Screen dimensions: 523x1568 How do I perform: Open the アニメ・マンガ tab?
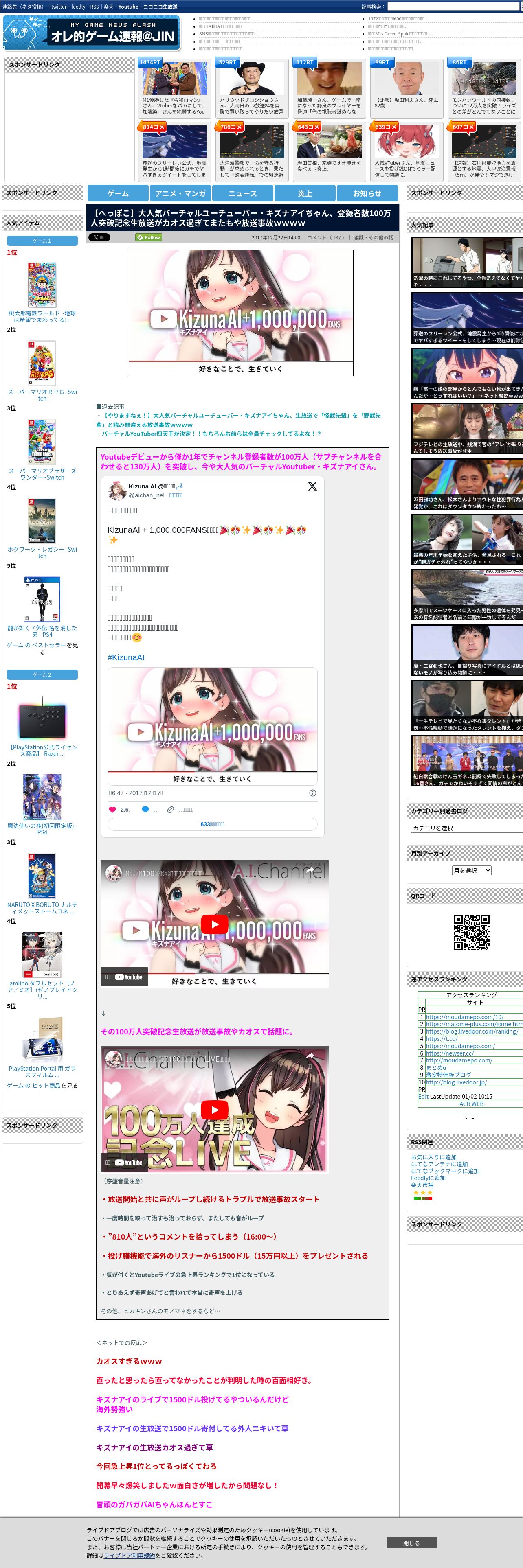click(180, 194)
